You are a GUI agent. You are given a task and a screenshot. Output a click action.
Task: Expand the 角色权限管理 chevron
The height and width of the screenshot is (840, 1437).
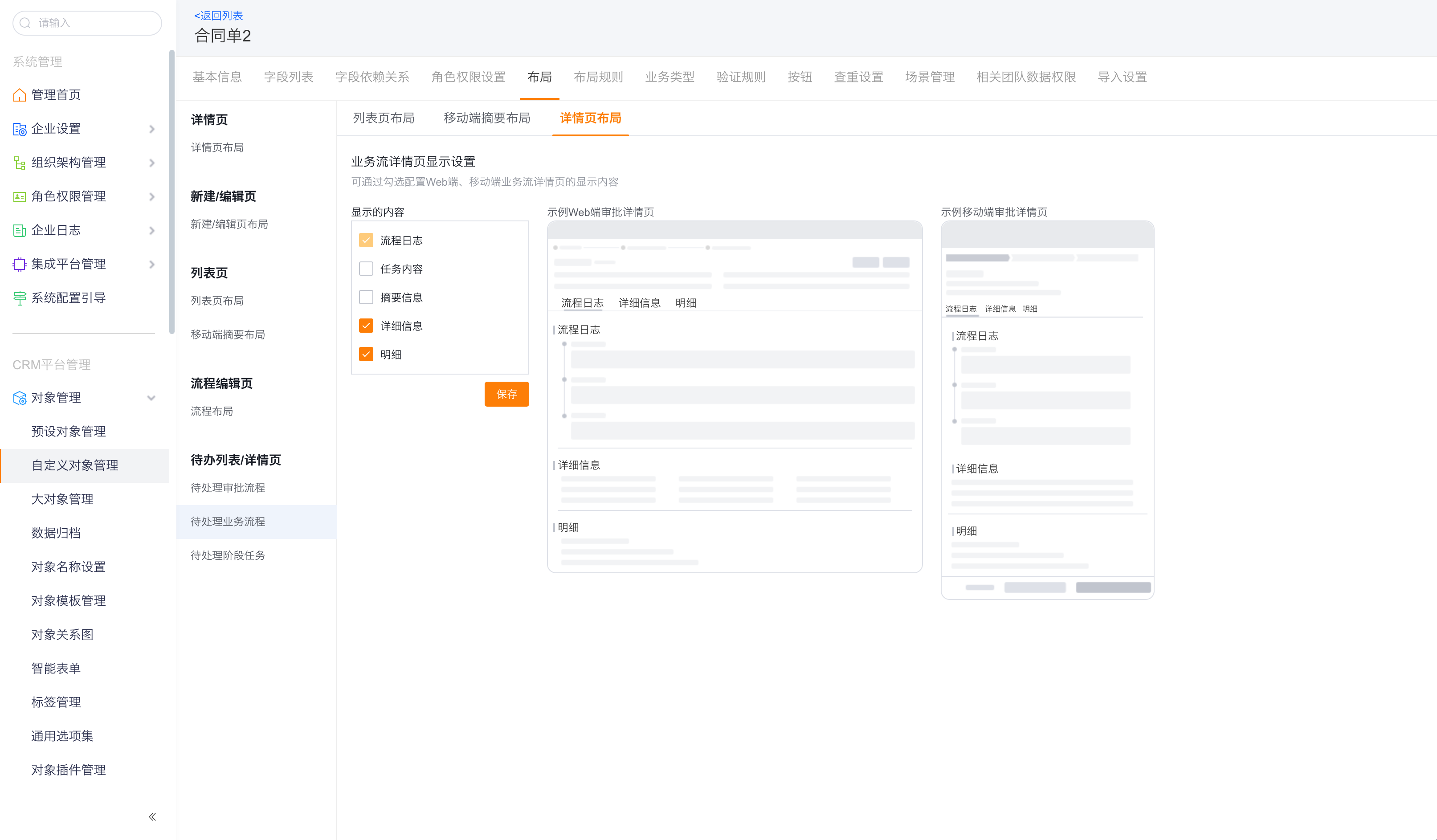point(152,197)
